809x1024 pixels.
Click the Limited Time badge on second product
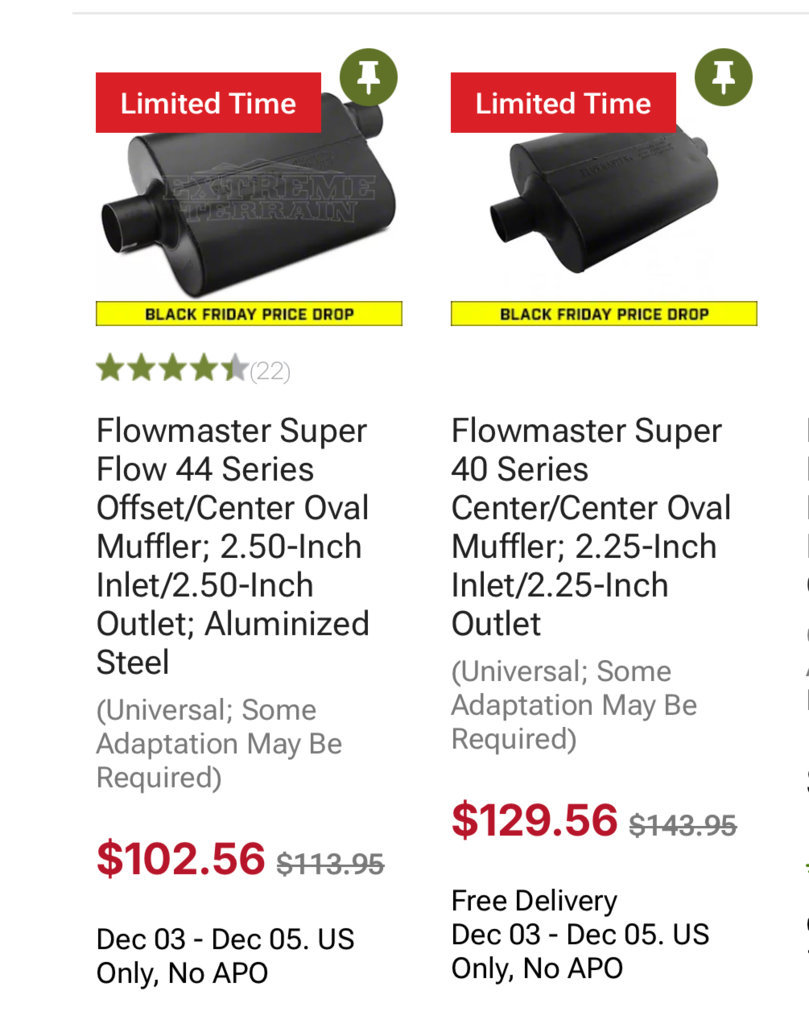pyautogui.click(x=563, y=103)
